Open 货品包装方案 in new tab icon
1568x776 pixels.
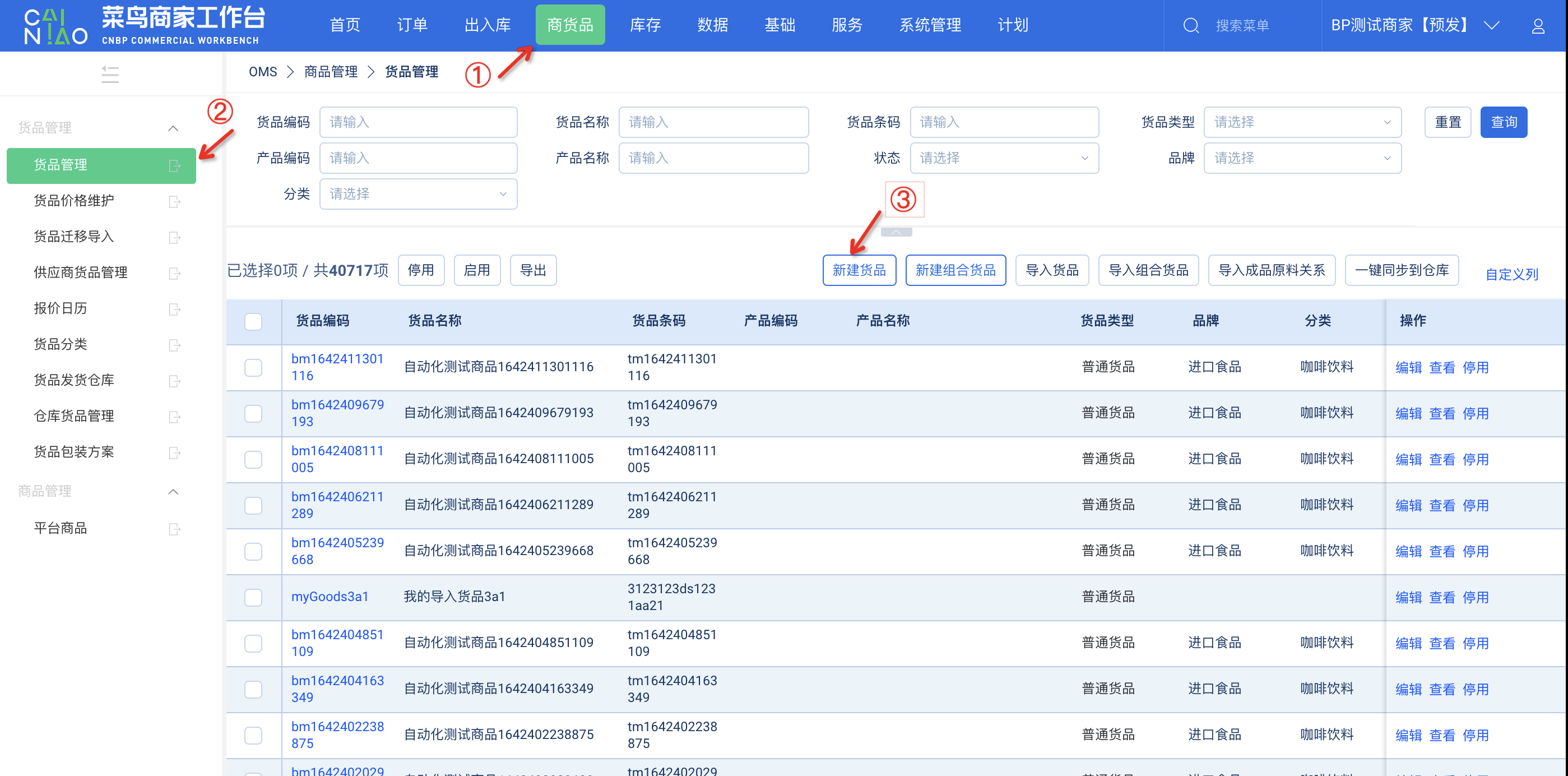(174, 453)
